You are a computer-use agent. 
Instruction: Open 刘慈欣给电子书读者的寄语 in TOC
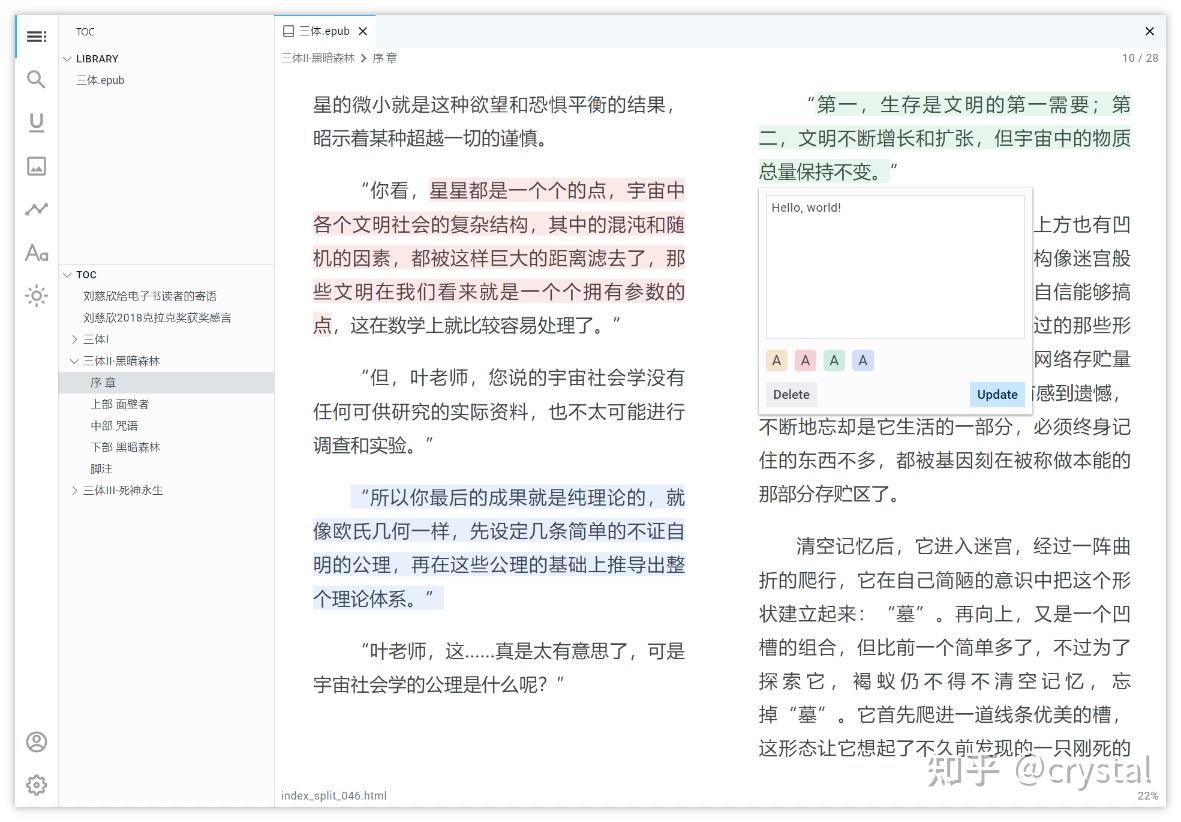[150, 296]
